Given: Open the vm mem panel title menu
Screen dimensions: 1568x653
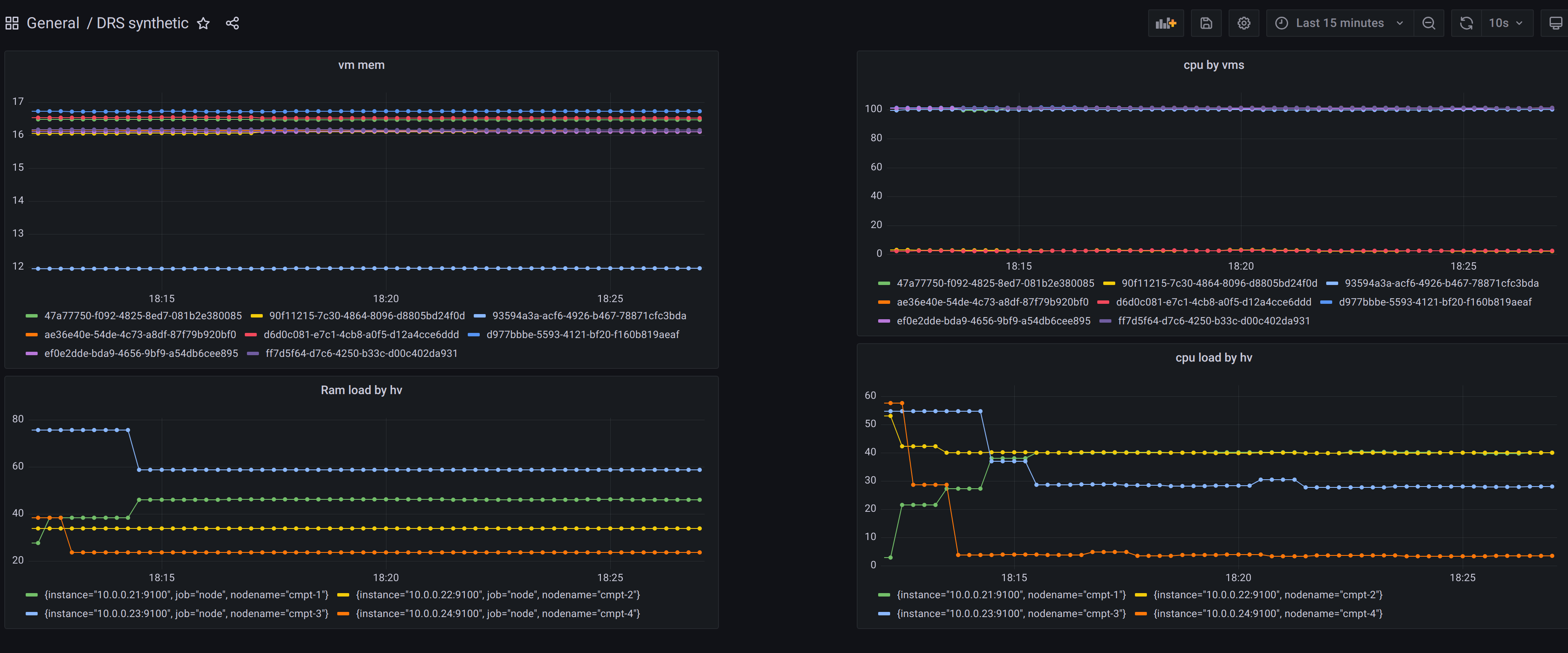Looking at the screenshot, I should [361, 65].
